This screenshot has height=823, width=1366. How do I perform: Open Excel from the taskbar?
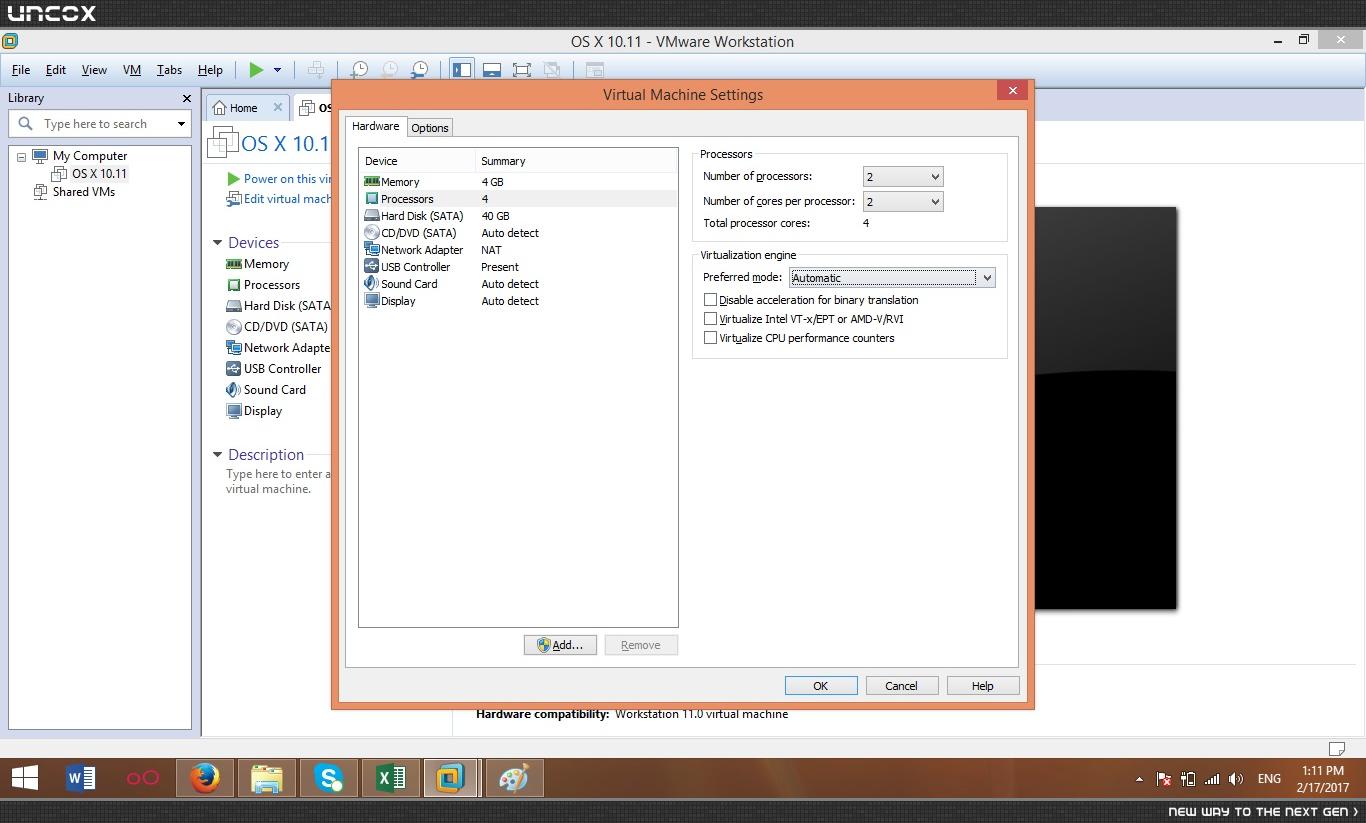[391, 778]
